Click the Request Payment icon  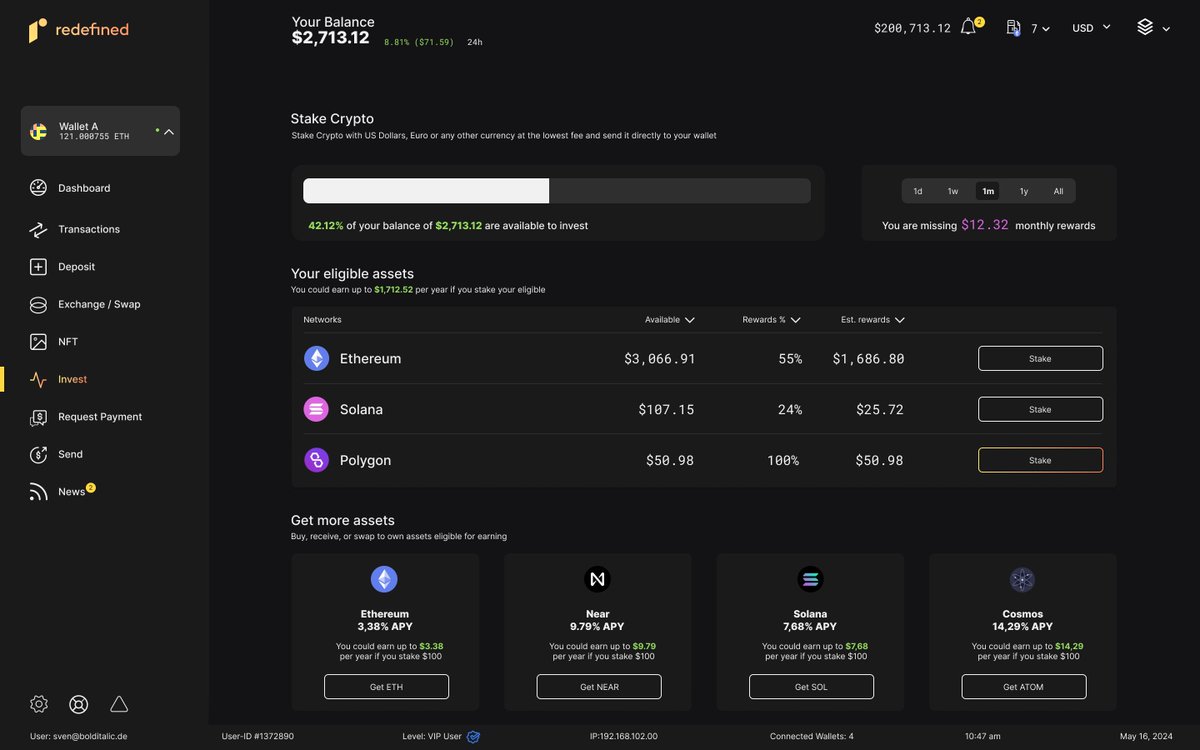(x=38, y=417)
